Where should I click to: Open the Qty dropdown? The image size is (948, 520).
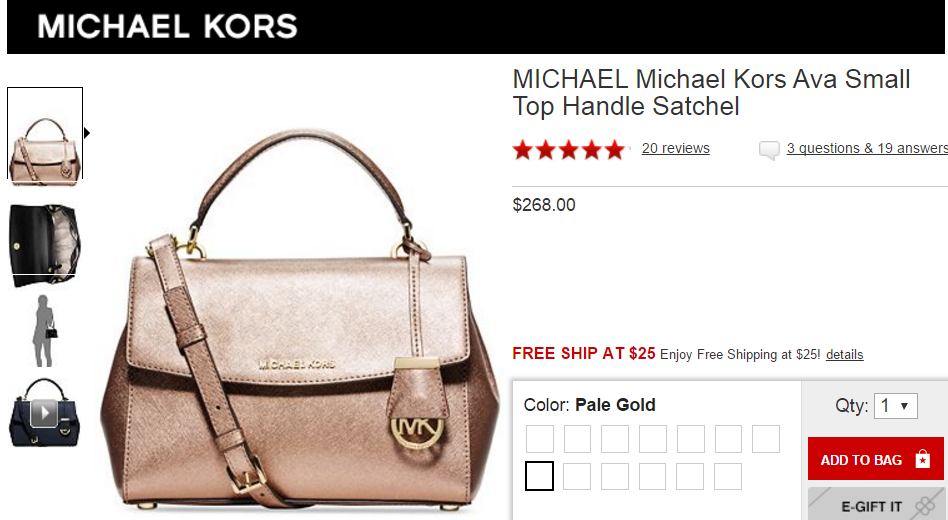coord(895,406)
